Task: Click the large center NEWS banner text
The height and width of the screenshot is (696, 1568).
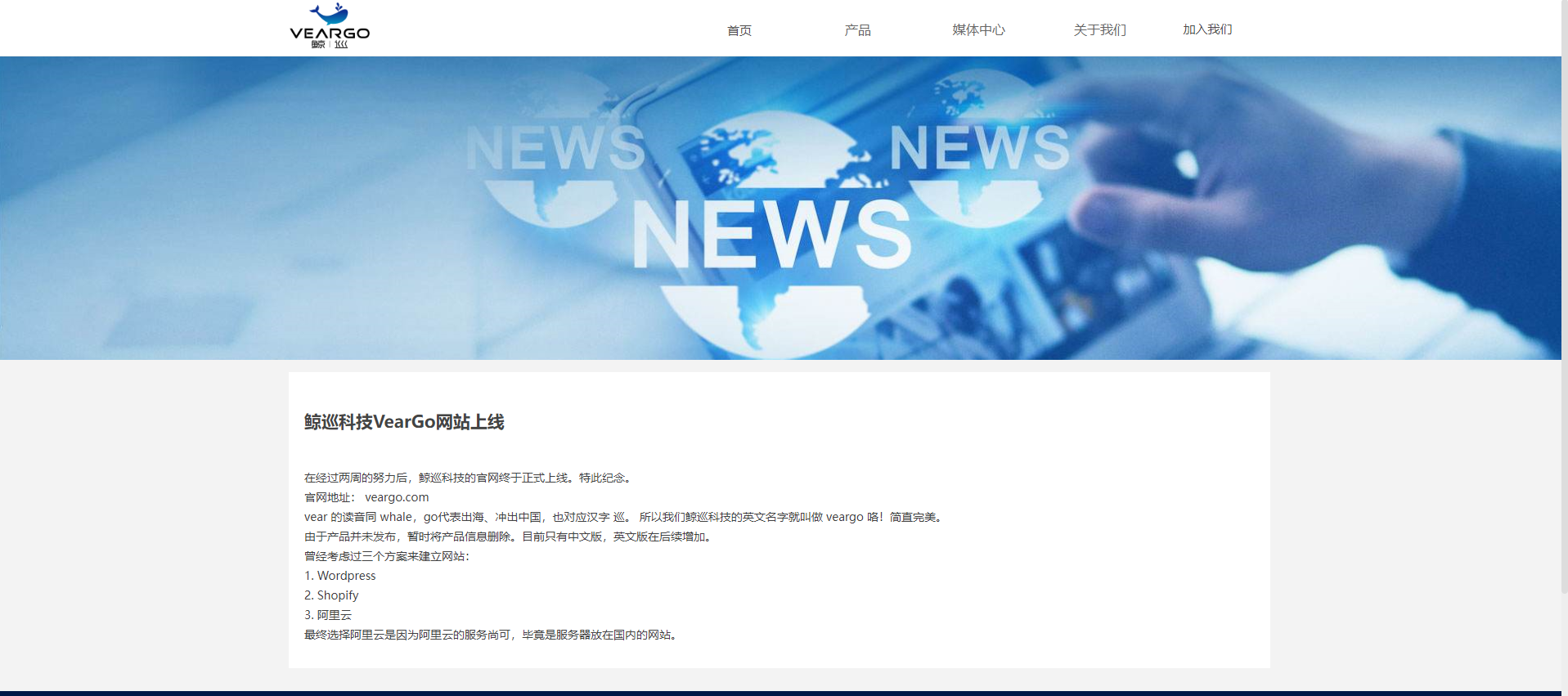Action: (771, 236)
